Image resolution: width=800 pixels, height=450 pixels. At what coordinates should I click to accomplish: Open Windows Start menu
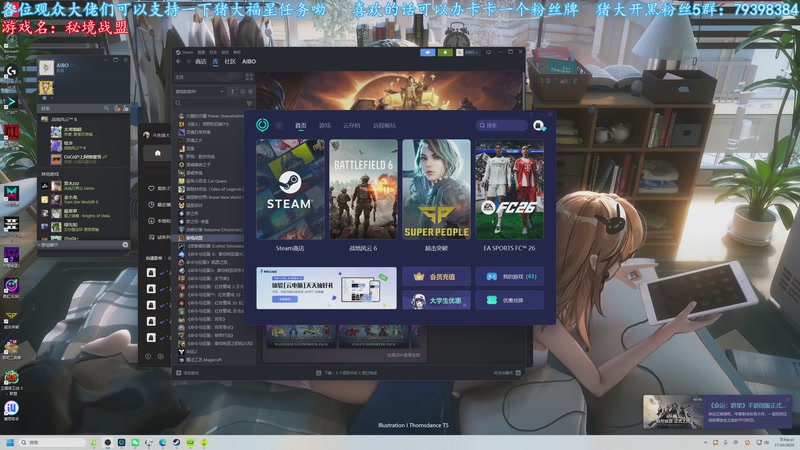10,442
